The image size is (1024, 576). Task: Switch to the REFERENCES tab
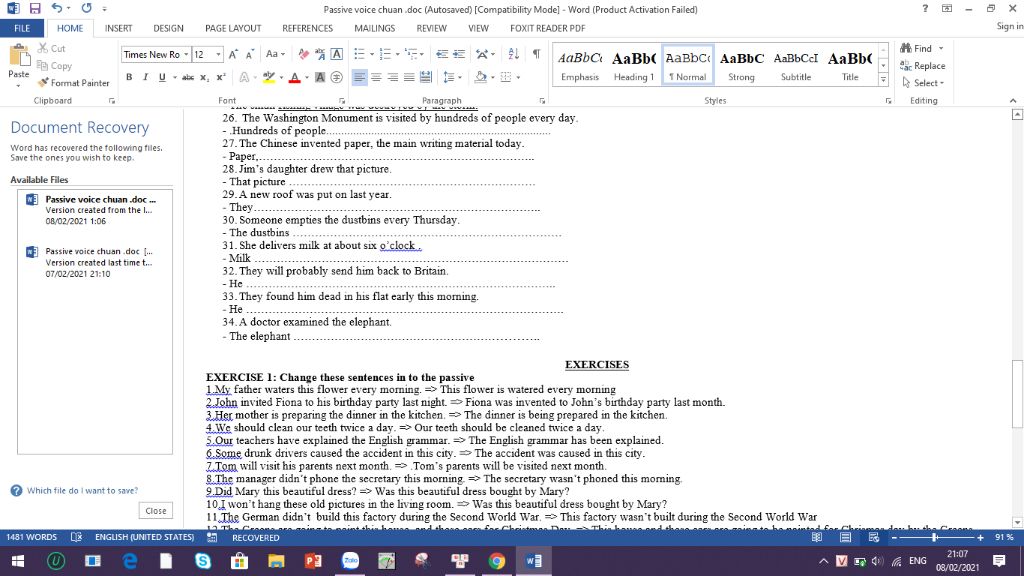point(307,28)
